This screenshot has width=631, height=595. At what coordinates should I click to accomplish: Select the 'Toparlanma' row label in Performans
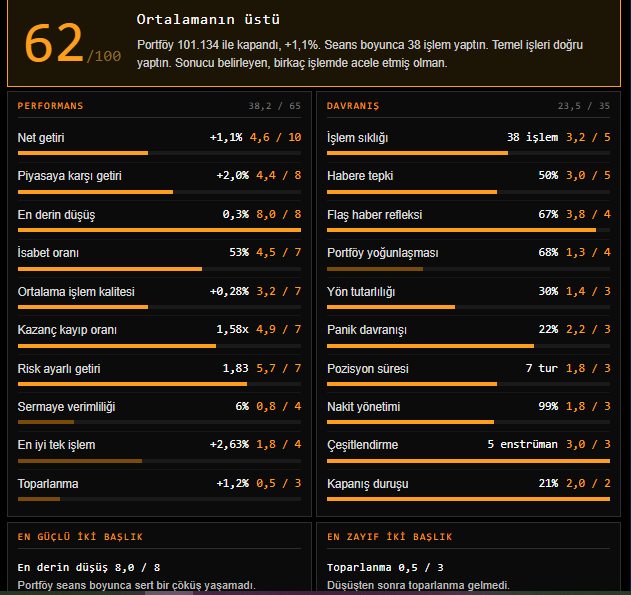pyautogui.click(x=48, y=484)
